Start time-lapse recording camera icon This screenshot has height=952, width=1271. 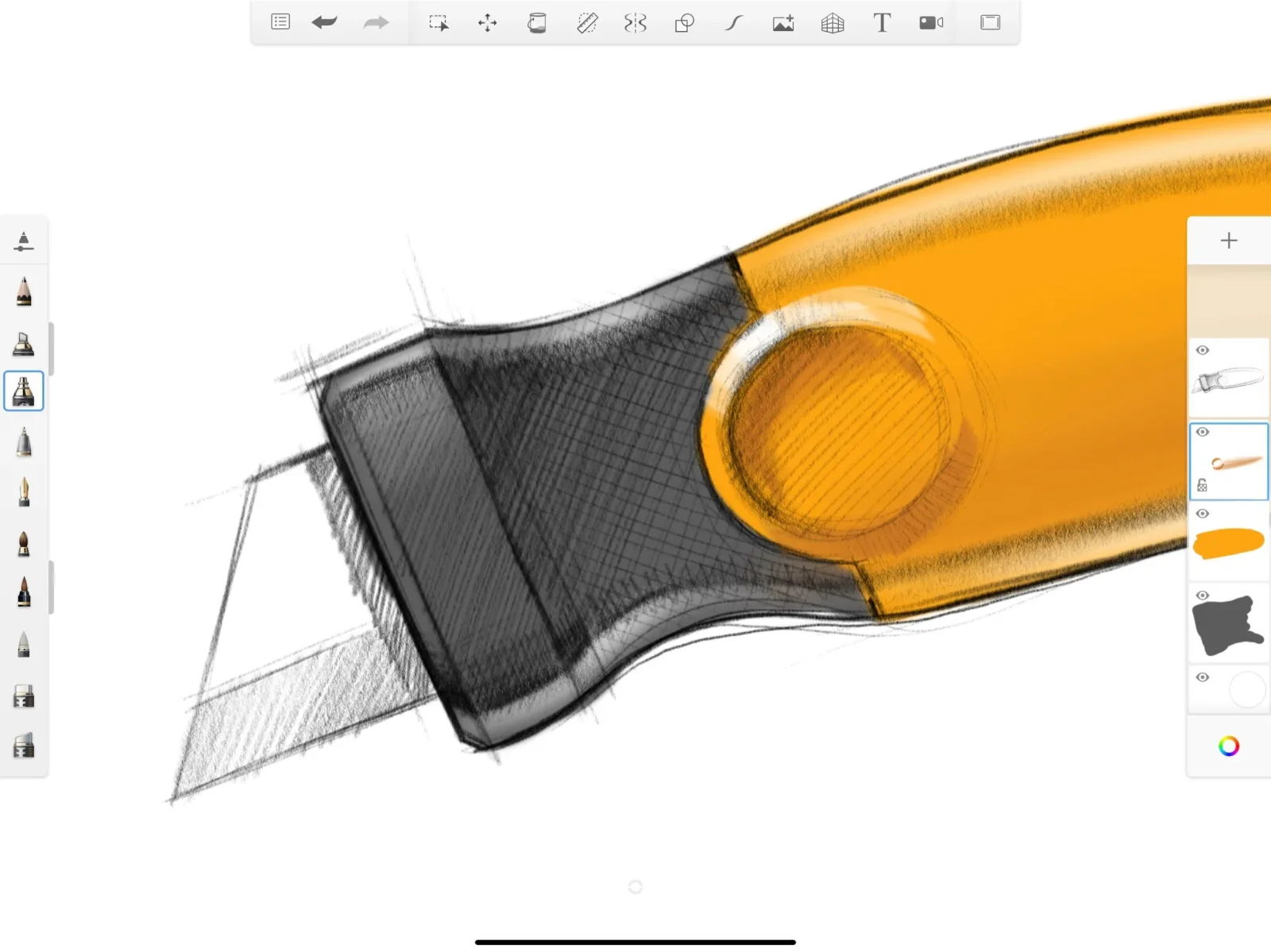coord(931,22)
